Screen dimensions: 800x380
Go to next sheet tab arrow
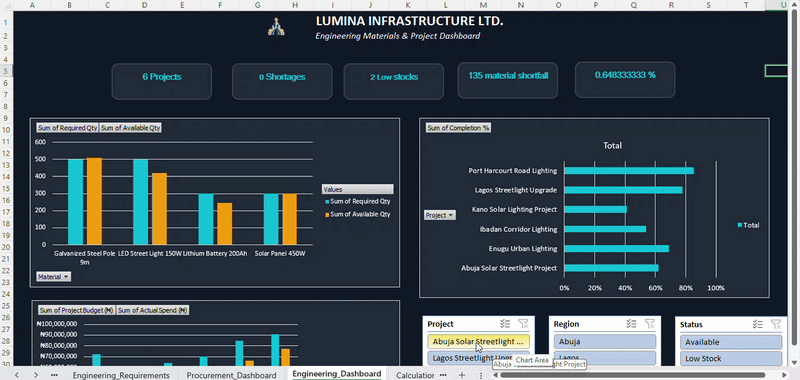[x=36, y=375]
